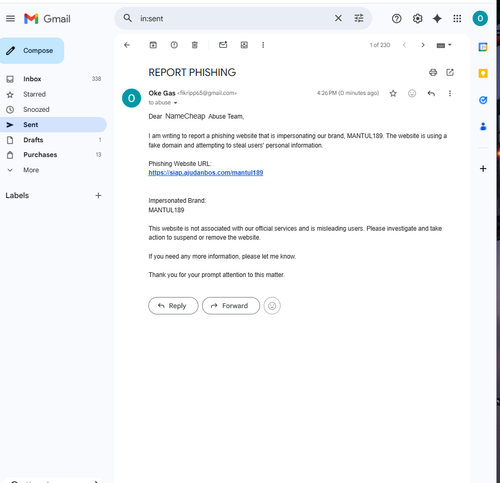The image size is (500, 483).
Task: Click the Labels heading
Action: pos(17,195)
